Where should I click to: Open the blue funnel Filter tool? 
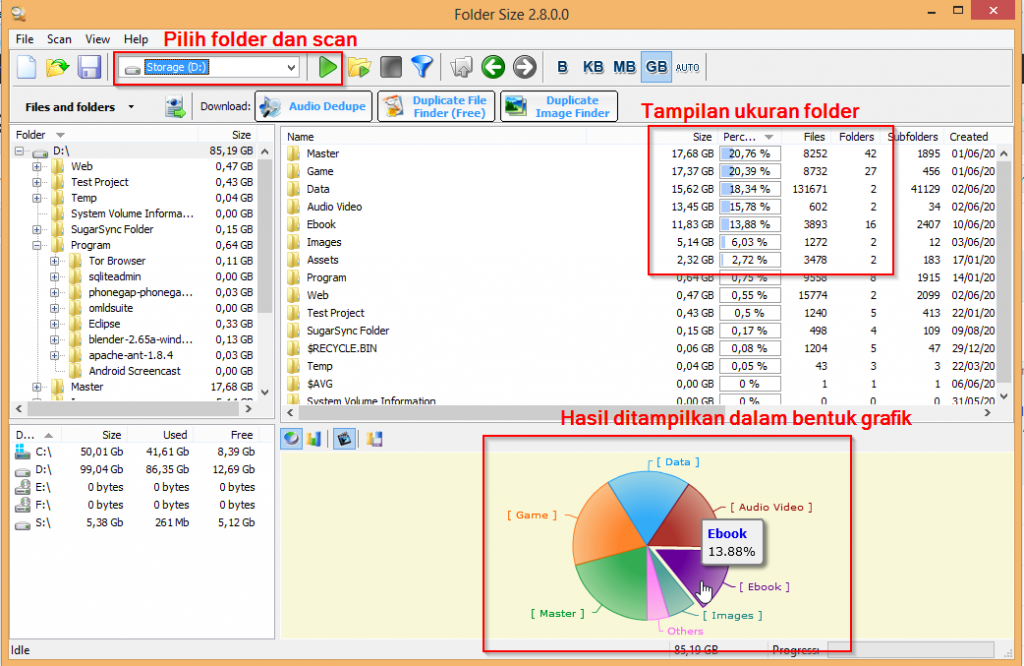click(x=423, y=67)
